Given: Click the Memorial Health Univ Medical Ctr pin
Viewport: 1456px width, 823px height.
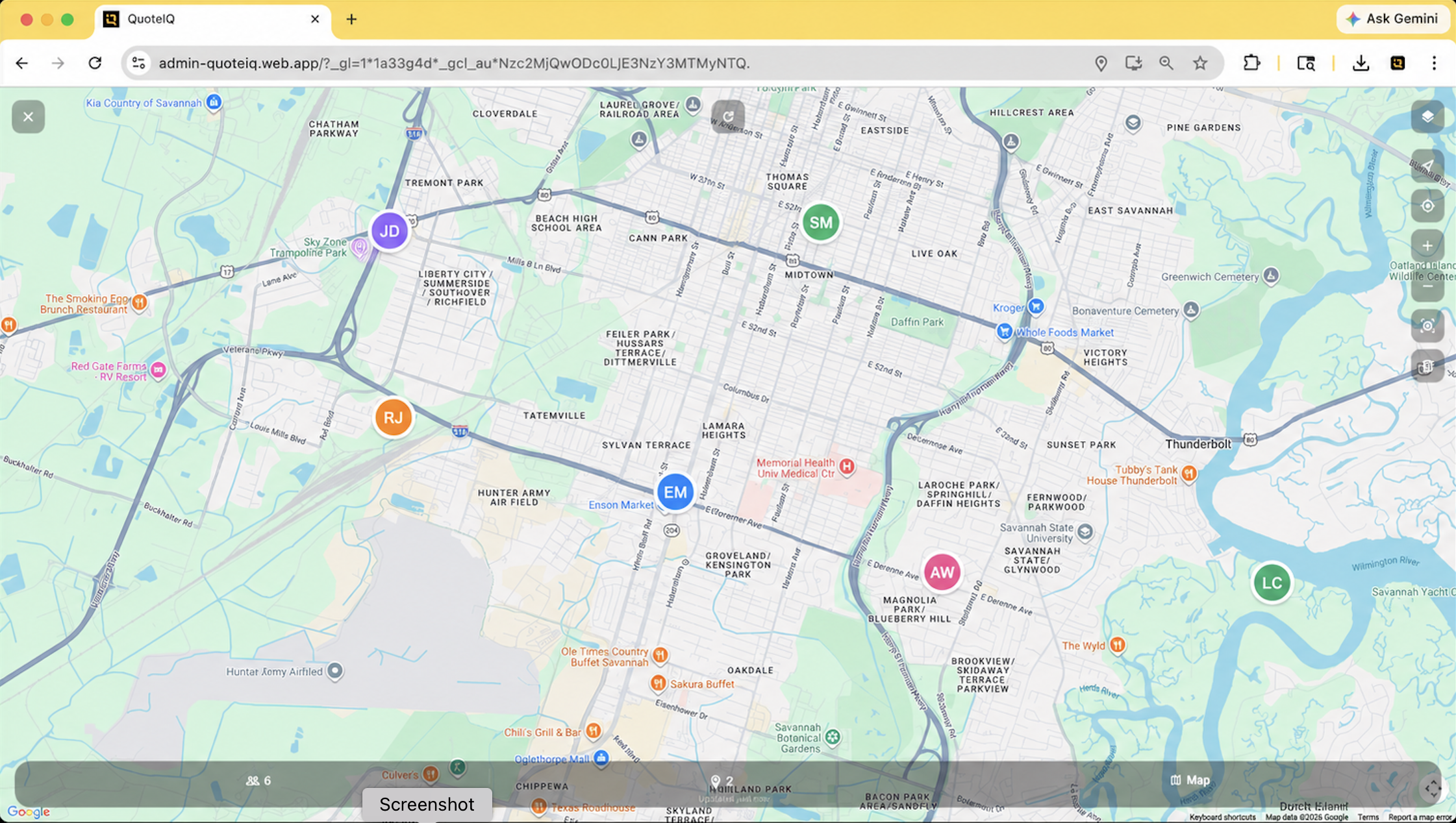Looking at the screenshot, I should click(846, 466).
